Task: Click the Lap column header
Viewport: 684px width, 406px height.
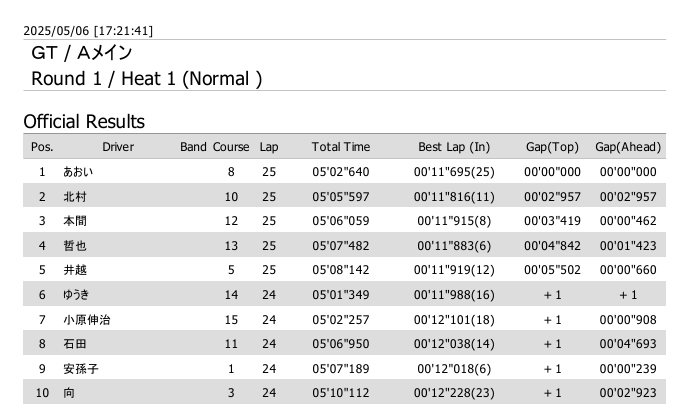Action: (x=269, y=147)
